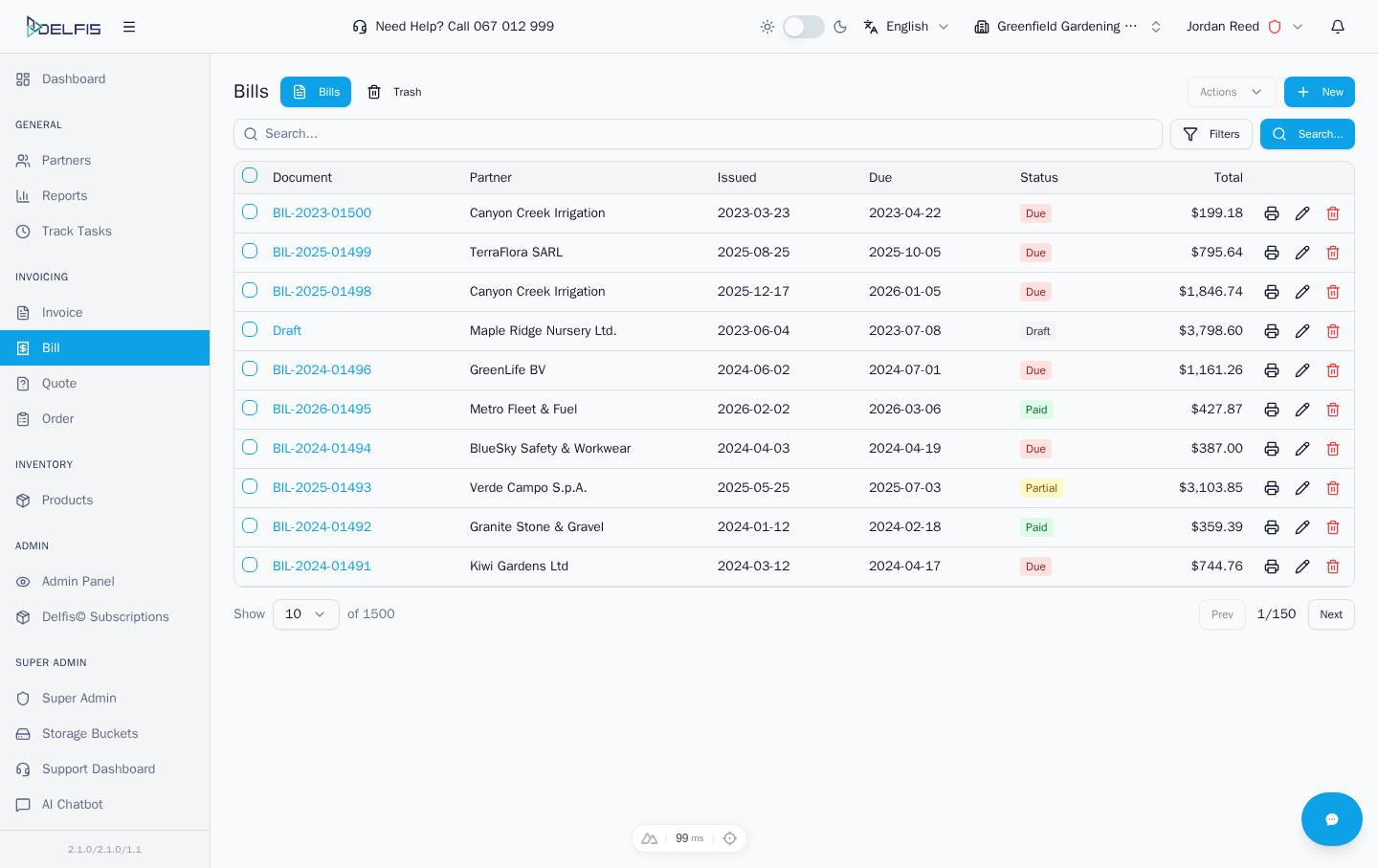Expand the rows-per-page Show dropdown
1378x868 pixels.
point(305,614)
